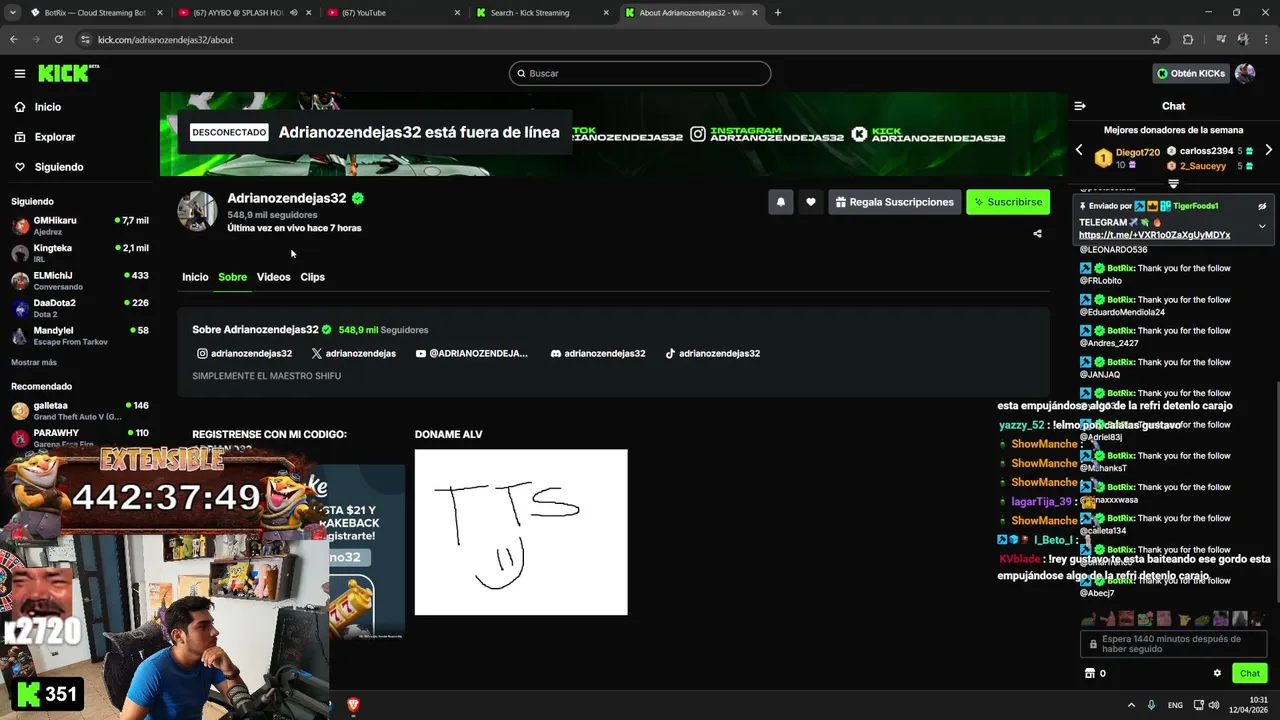
Task: Open the X adrianozendejas link
Action: tap(353, 353)
